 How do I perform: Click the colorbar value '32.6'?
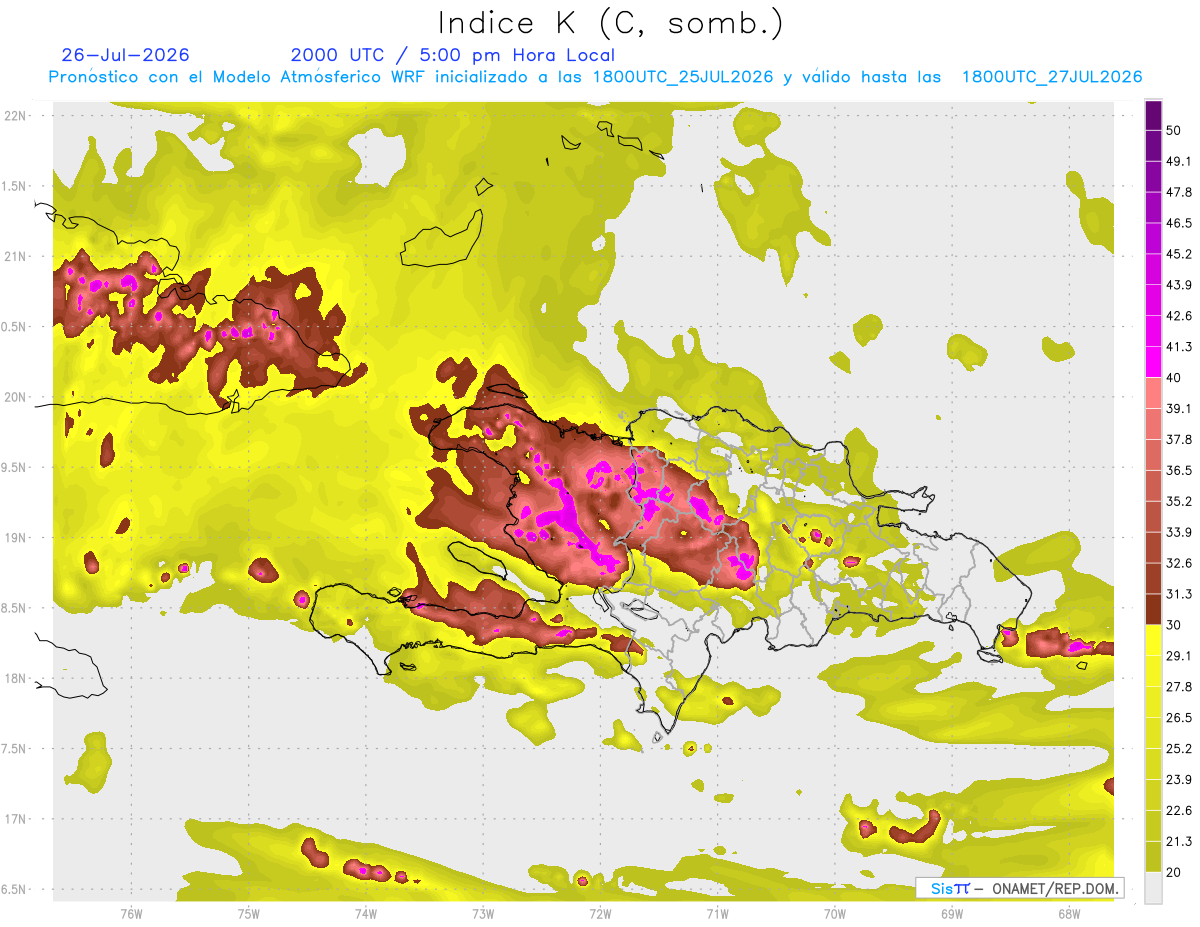[1179, 563]
